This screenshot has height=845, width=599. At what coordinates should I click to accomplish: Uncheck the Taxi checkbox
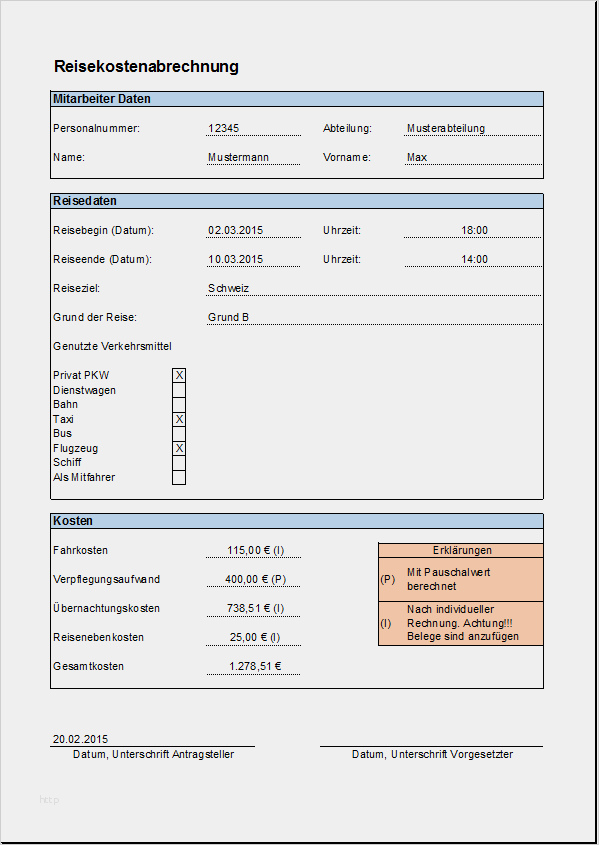pyautogui.click(x=179, y=419)
